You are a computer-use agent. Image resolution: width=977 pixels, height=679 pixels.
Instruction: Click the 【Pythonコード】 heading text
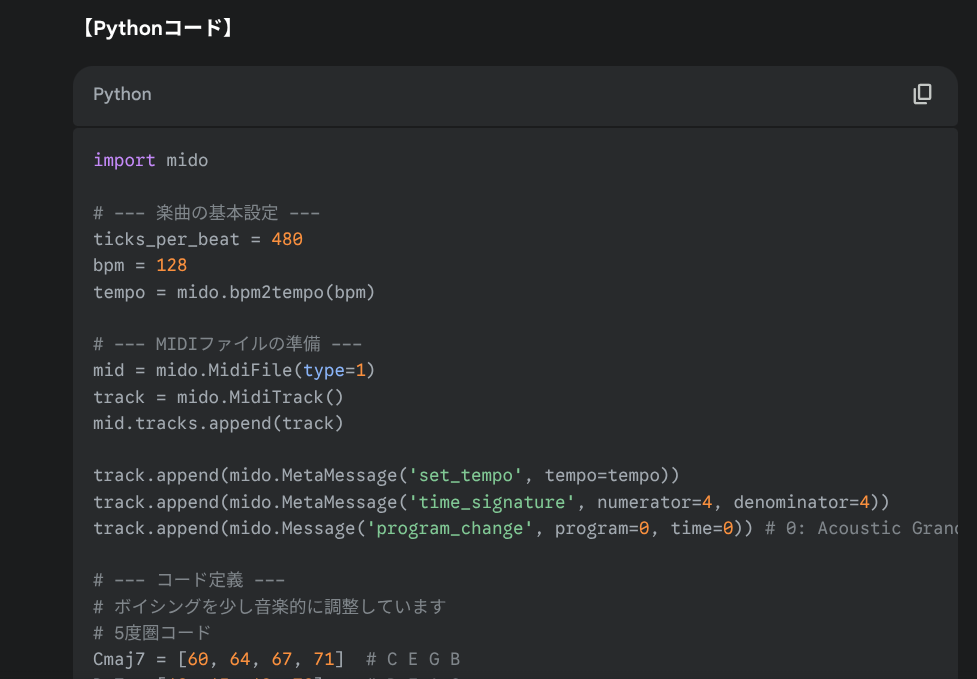tap(157, 29)
